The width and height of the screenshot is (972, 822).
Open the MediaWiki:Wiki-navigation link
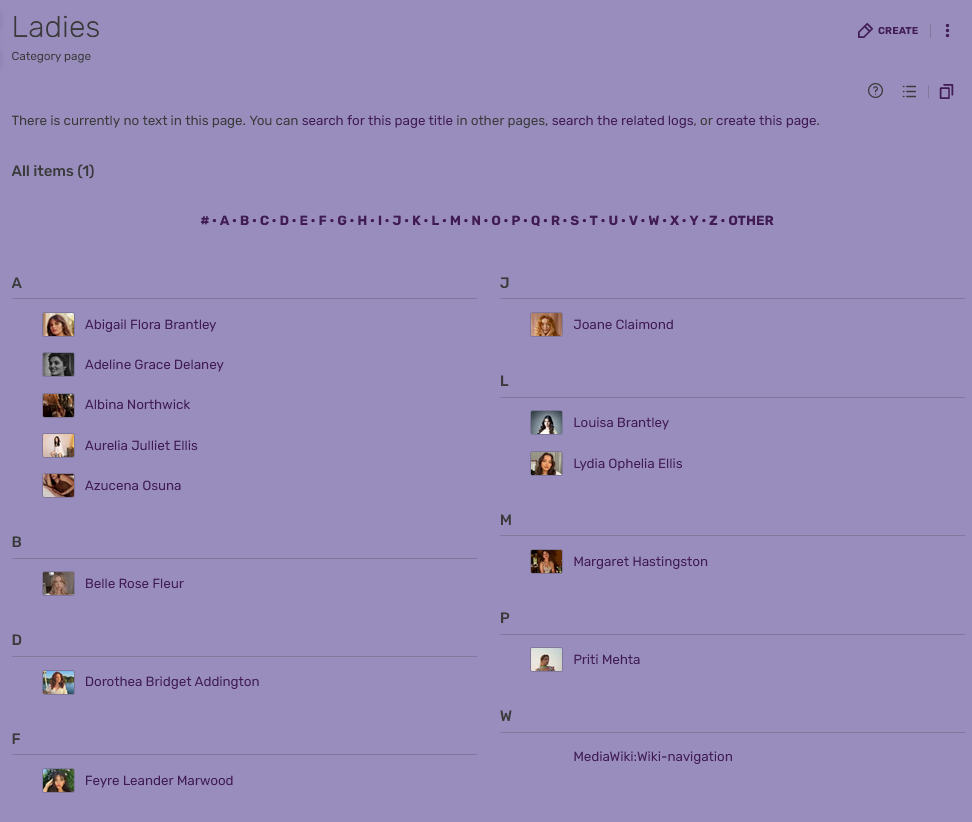(x=652, y=757)
